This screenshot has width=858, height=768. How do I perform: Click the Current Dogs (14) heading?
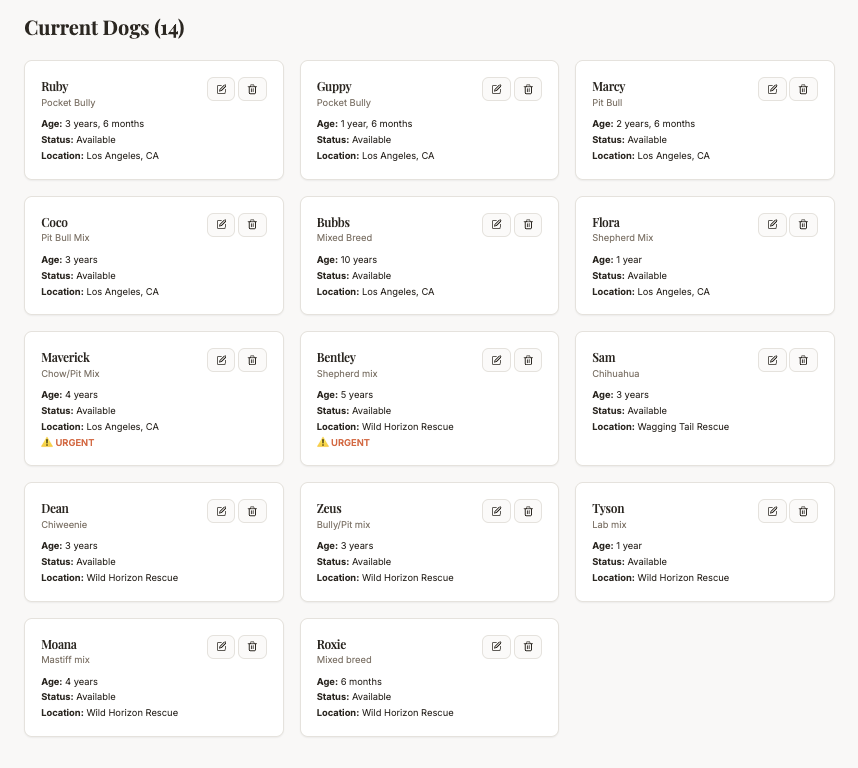point(104,28)
